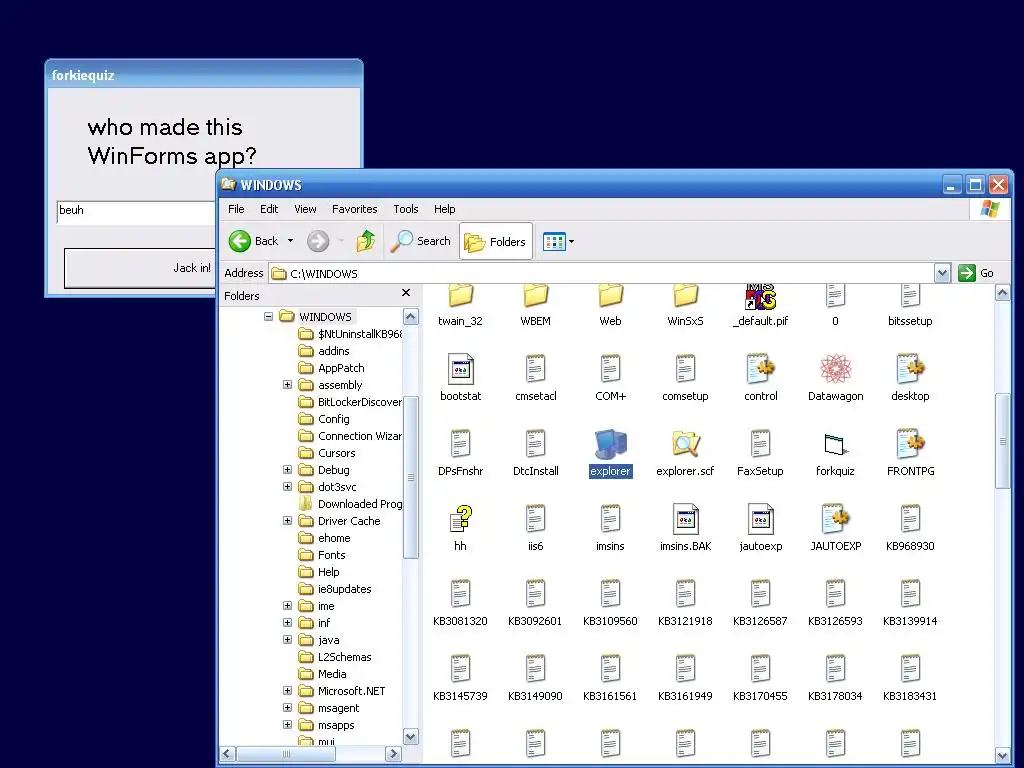
Task: Open the twain_32 folder icon
Action: point(460,296)
